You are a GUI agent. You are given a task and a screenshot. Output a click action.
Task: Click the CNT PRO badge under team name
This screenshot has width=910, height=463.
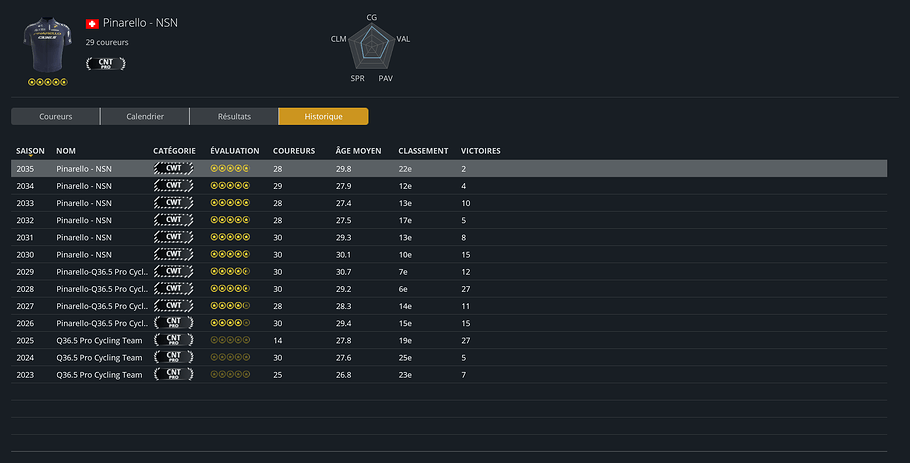[x=106, y=63]
